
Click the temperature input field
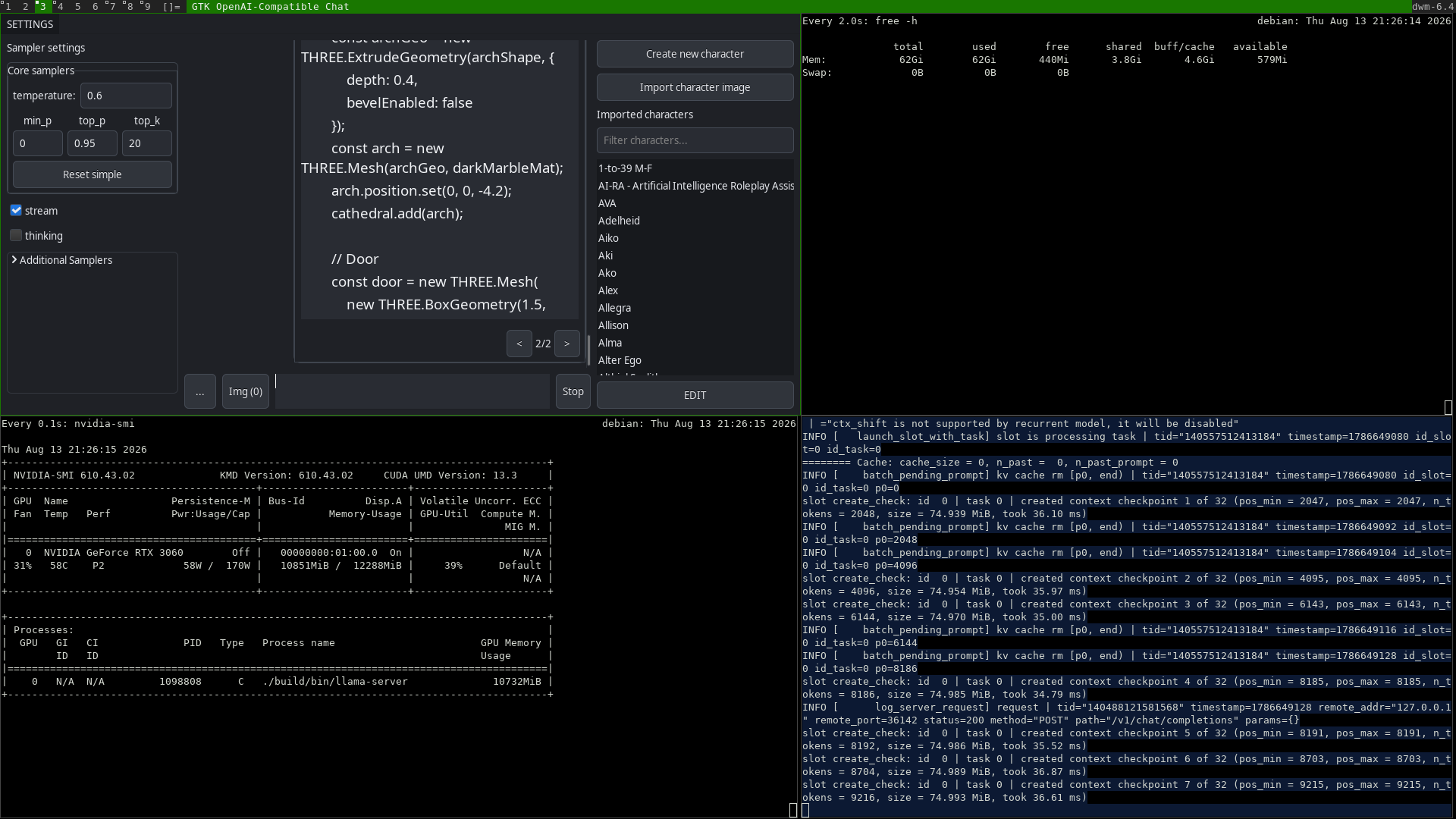pyautogui.click(x=126, y=96)
